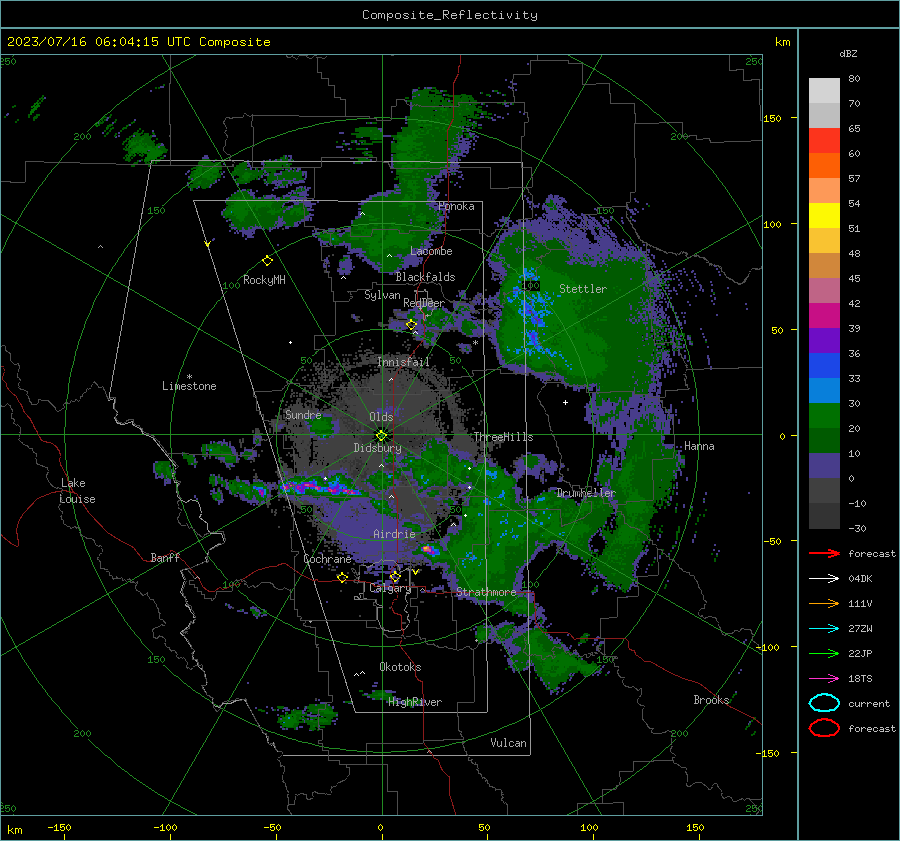The image size is (900, 841).
Task: Select the magenta 42 dBZ color swatch
Action: pyautogui.click(x=824, y=315)
